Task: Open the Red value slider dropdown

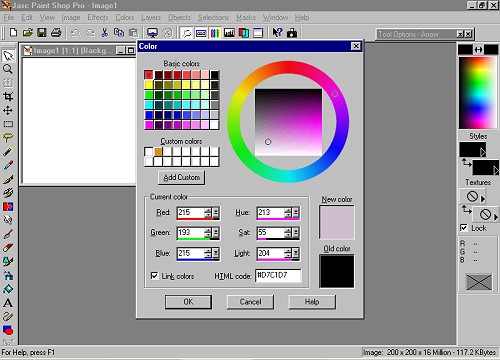Action: point(216,212)
